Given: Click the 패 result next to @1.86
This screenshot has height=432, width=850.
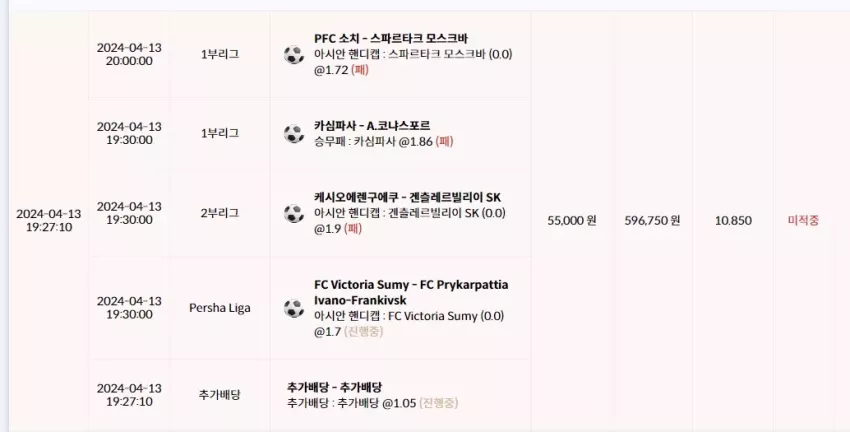Looking at the screenshot, I should tap(444, 142).
